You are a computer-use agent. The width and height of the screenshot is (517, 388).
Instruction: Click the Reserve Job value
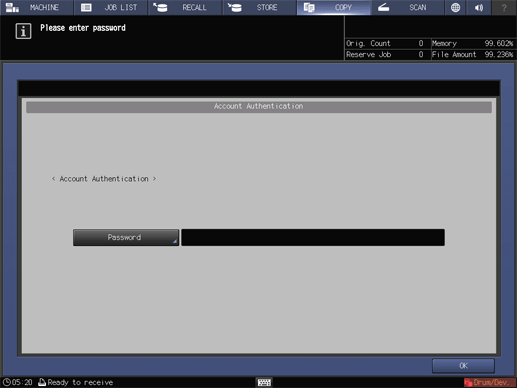tap(421, 54)
